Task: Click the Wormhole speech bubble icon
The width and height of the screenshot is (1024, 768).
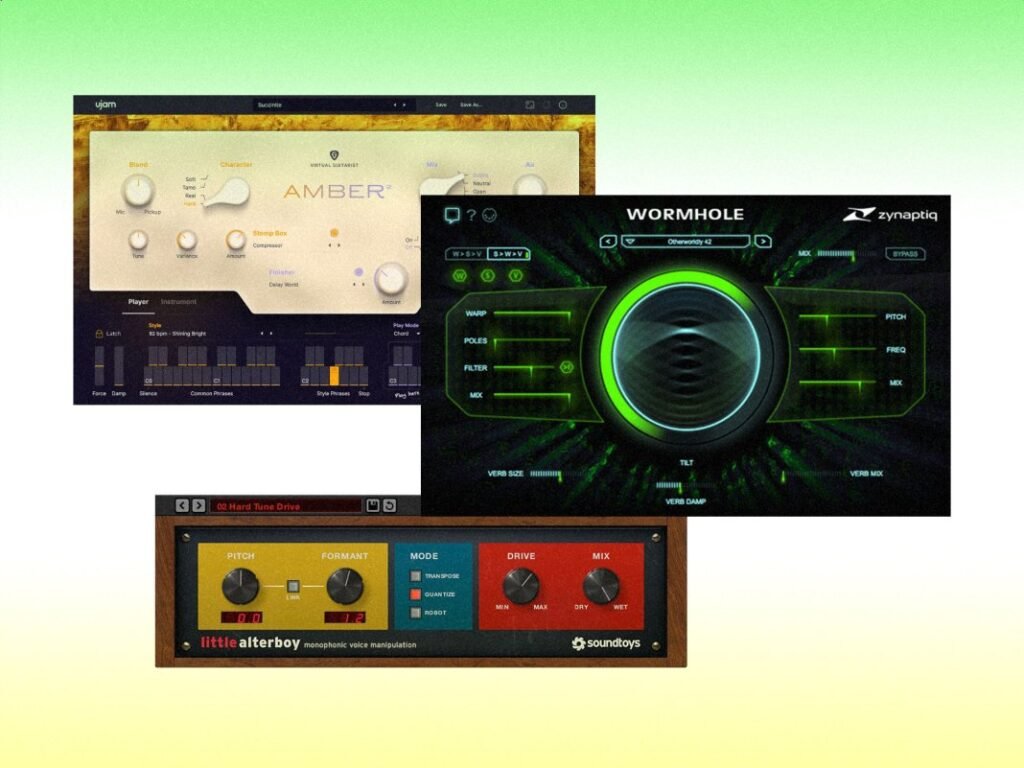Action: 452,215
